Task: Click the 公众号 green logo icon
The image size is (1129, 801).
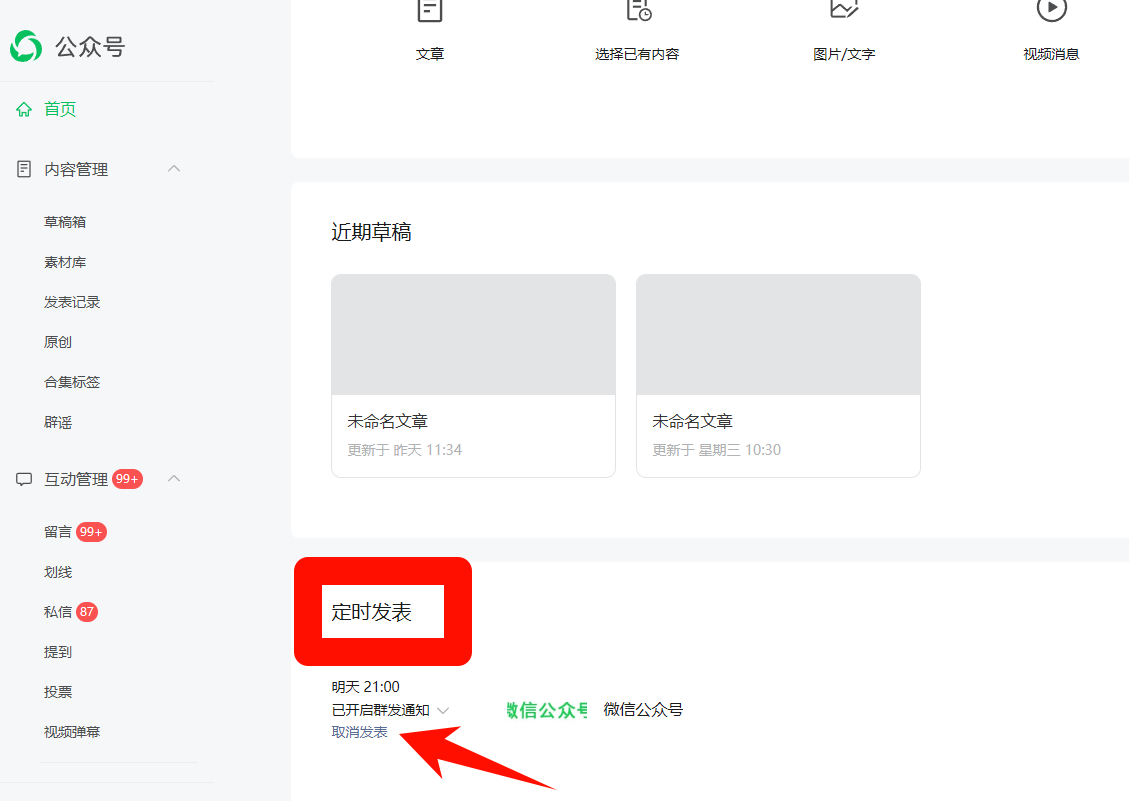Action: click(x=26, y=46)
